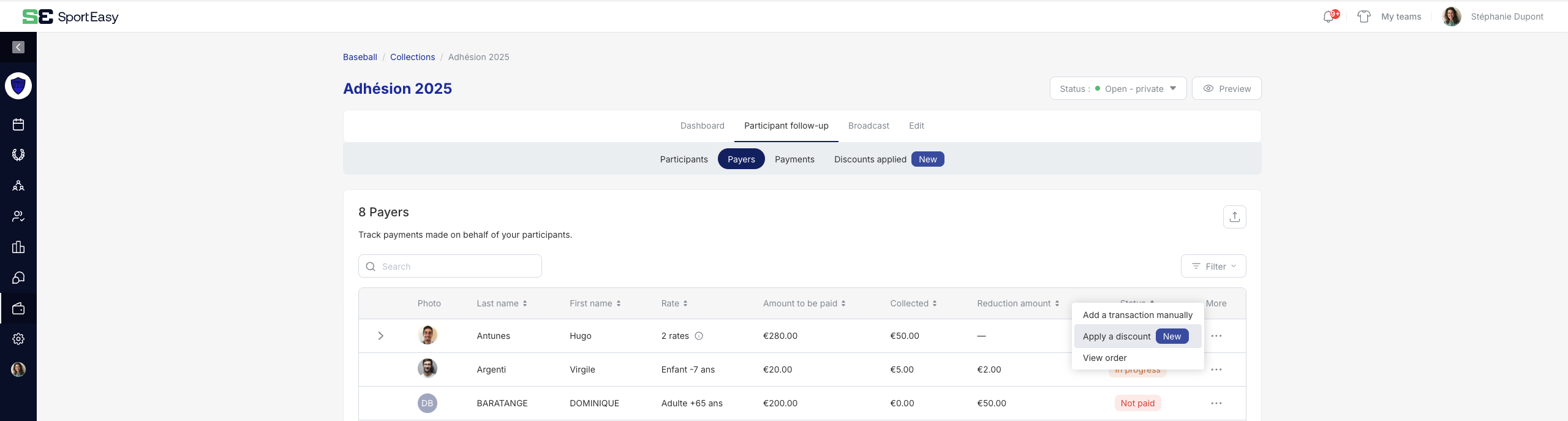Sort by Last name column
1568x421 pixels.
click(x=502, y=303)
